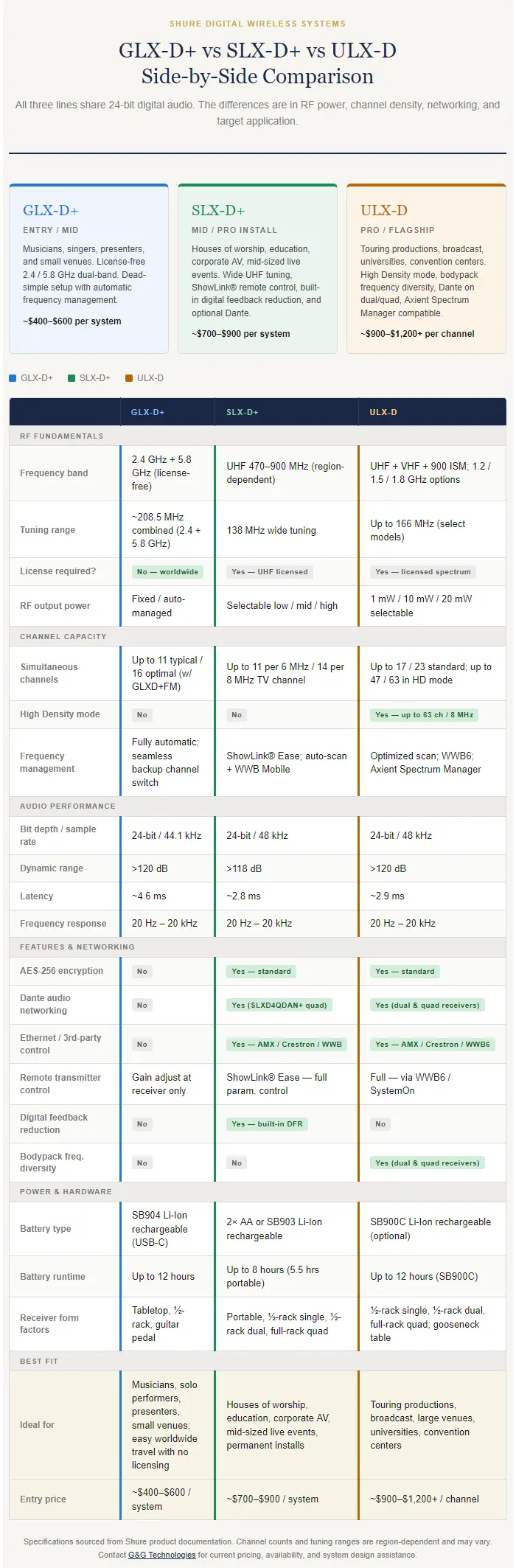Click the 'Battery runtime' row label
516x1568 pixels.
pyautogui.click(x=52, y=1277)
